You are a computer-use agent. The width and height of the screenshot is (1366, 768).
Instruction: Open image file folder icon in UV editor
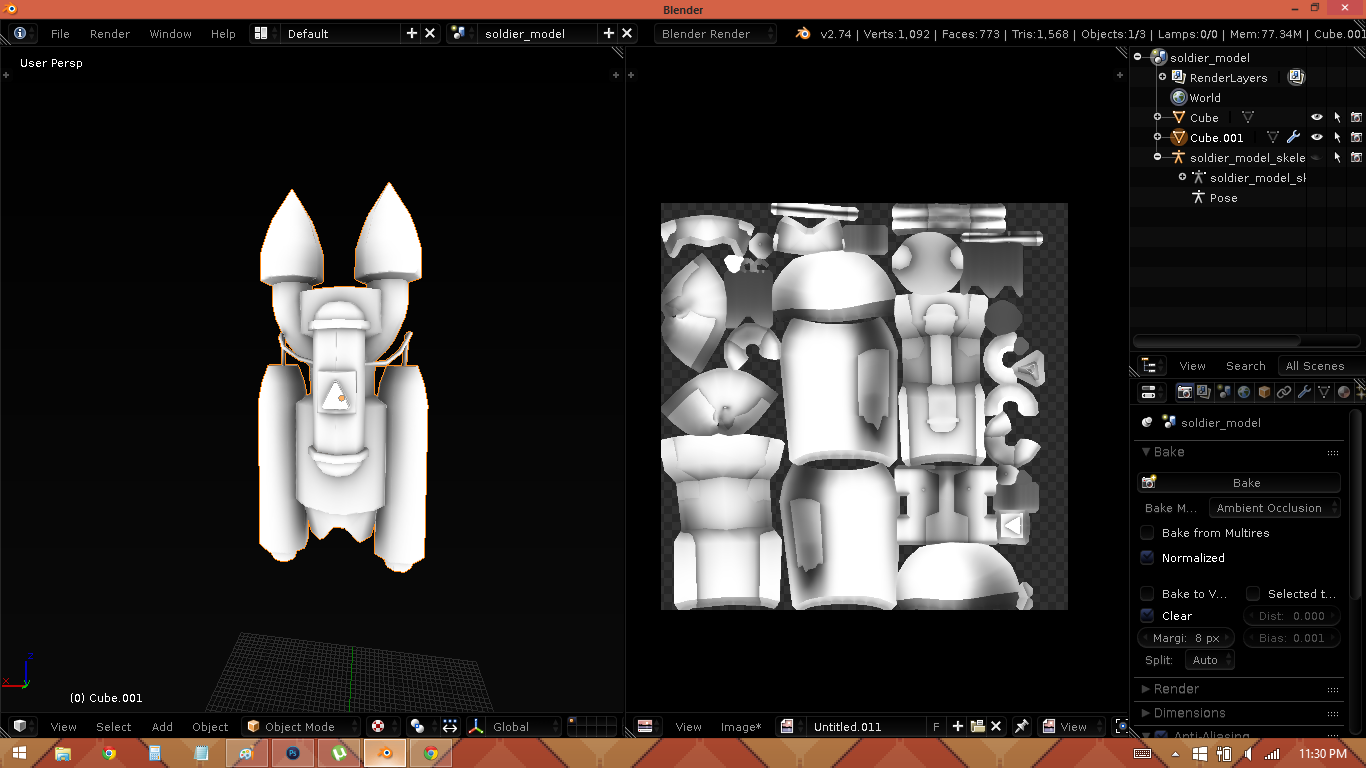[977, 727]
